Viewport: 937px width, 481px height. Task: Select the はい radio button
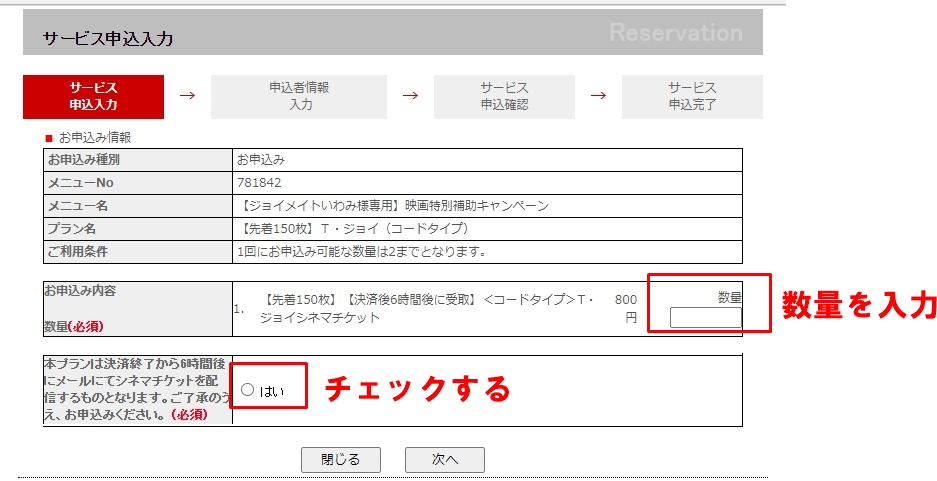[x=247, y=390]
